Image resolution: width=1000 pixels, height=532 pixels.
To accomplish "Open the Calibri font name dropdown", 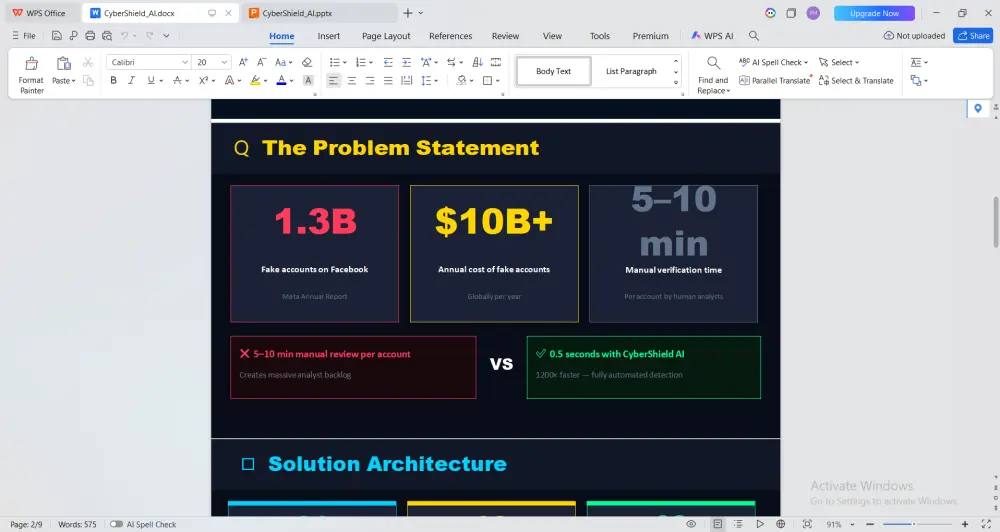I will pyautogui.click(x=185, y=62).
